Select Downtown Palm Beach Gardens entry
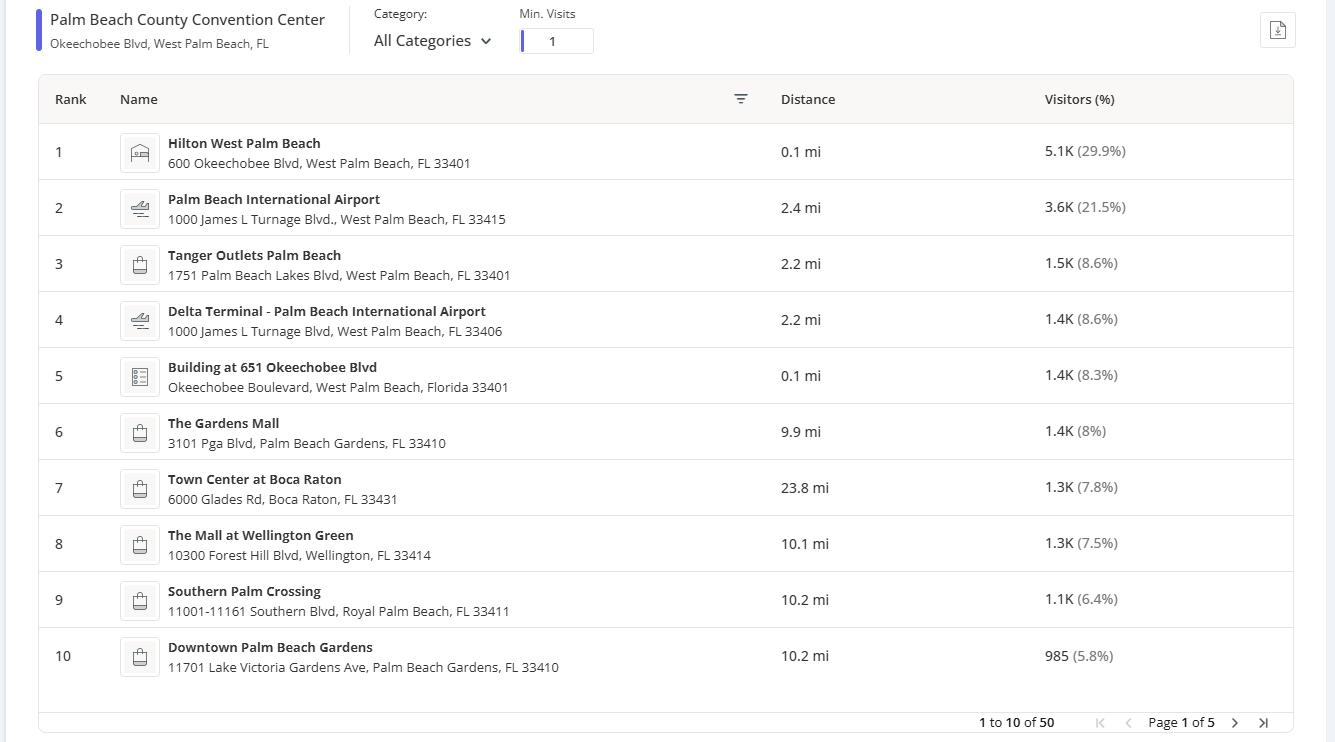Image resolution: width=1335 pixels, height=742 pixels. (270, 648)
